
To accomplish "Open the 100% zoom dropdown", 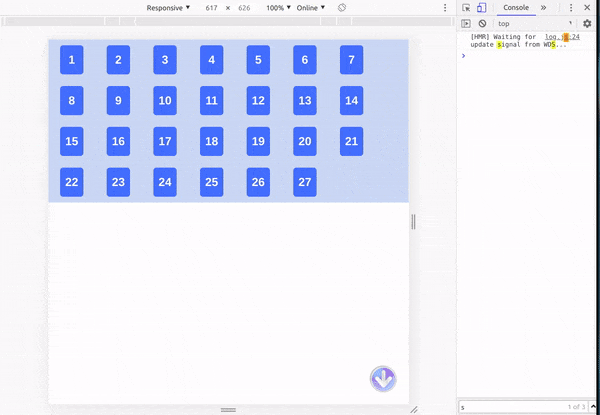I will (x=278, y=8).
